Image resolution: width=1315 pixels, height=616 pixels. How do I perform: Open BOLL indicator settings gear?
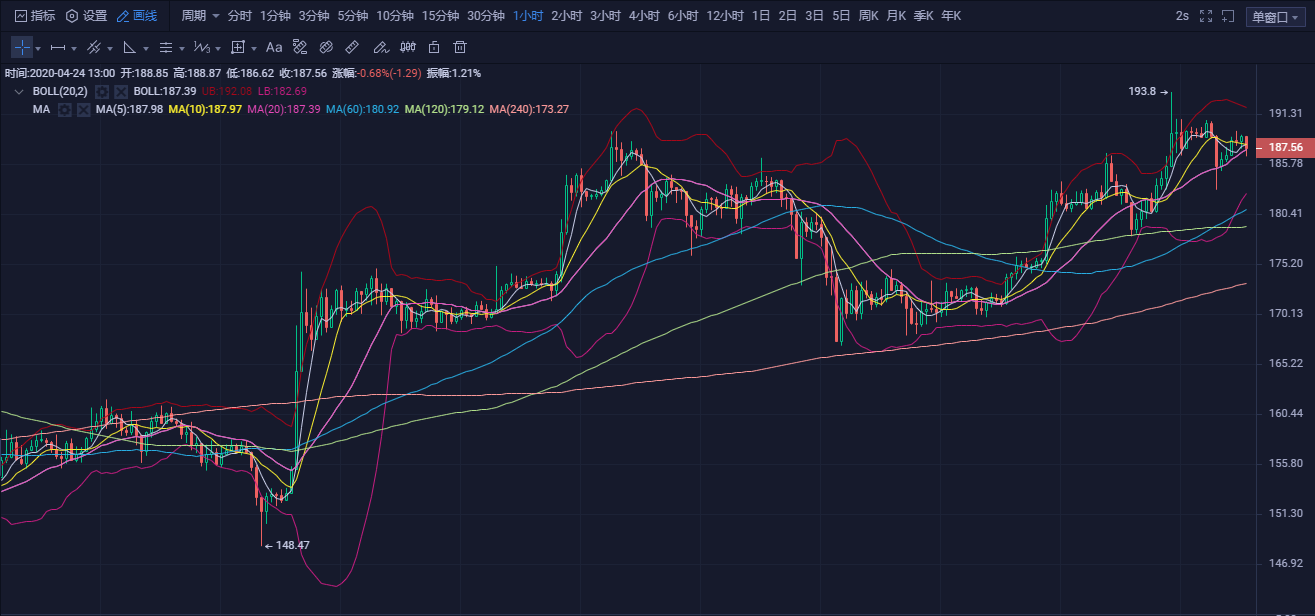pos(101,91)
